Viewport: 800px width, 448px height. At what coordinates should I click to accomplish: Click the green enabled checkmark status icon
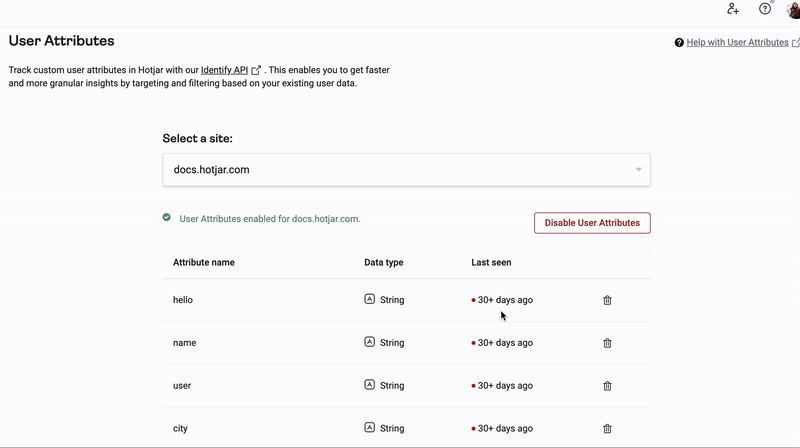tap(166, 217)
